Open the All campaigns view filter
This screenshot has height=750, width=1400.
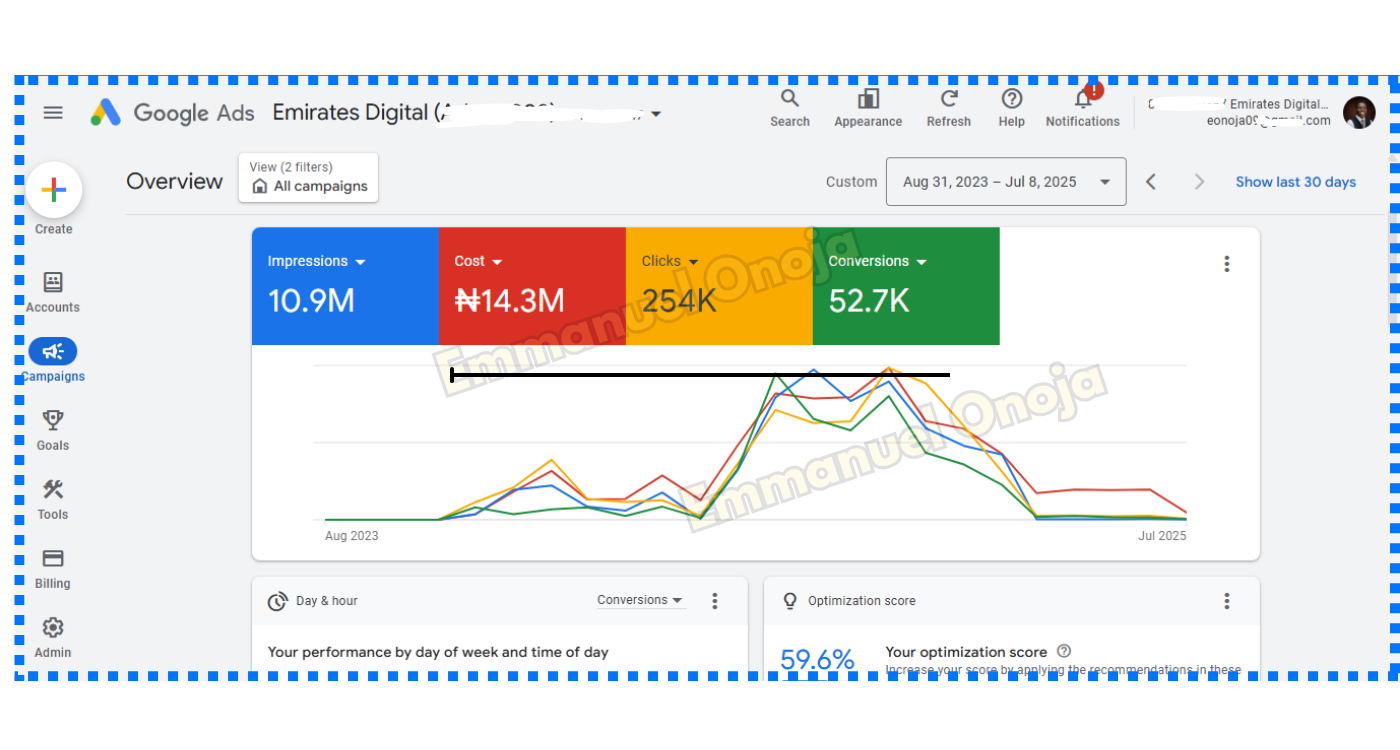coord(308,178)
